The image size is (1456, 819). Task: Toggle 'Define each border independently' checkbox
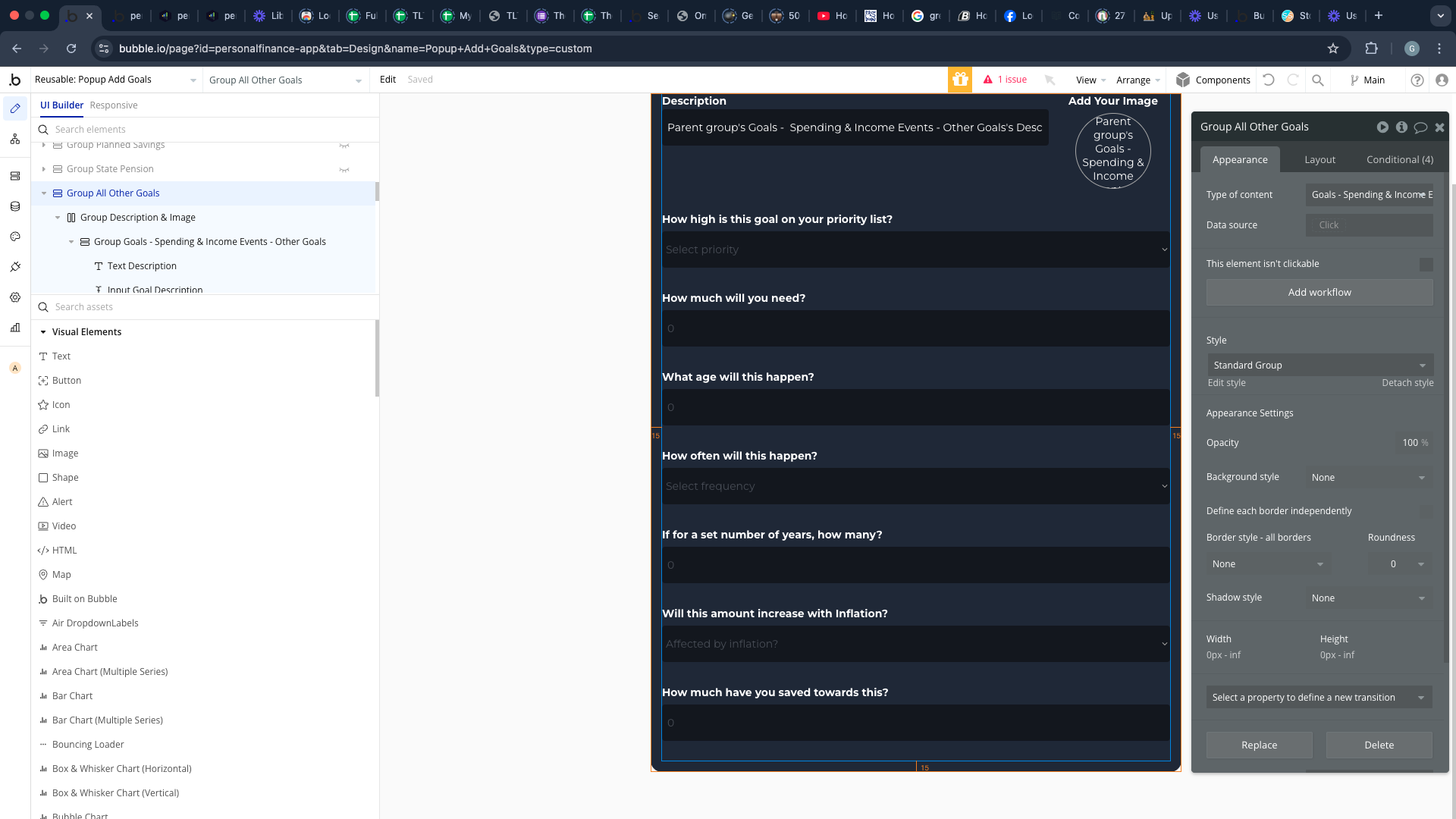click(x=1426, y=511)
